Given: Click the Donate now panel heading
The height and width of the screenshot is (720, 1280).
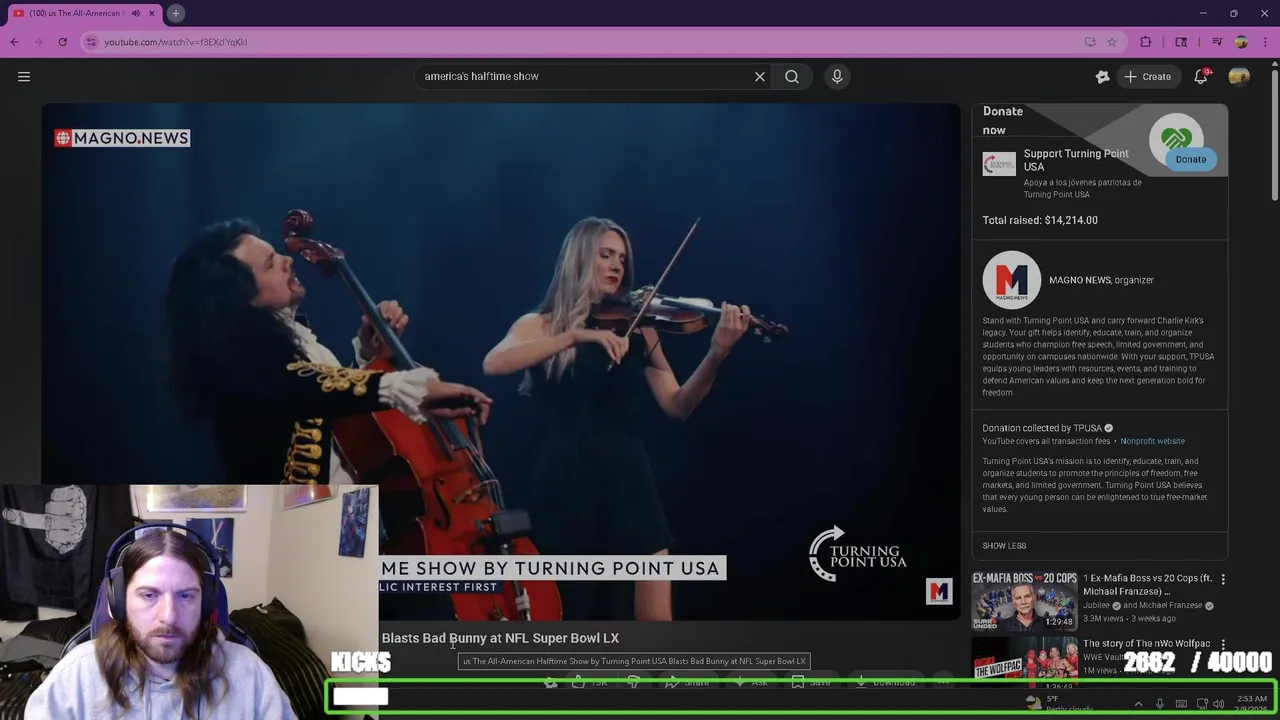Looking at the screenshot, I should 1002,120.
